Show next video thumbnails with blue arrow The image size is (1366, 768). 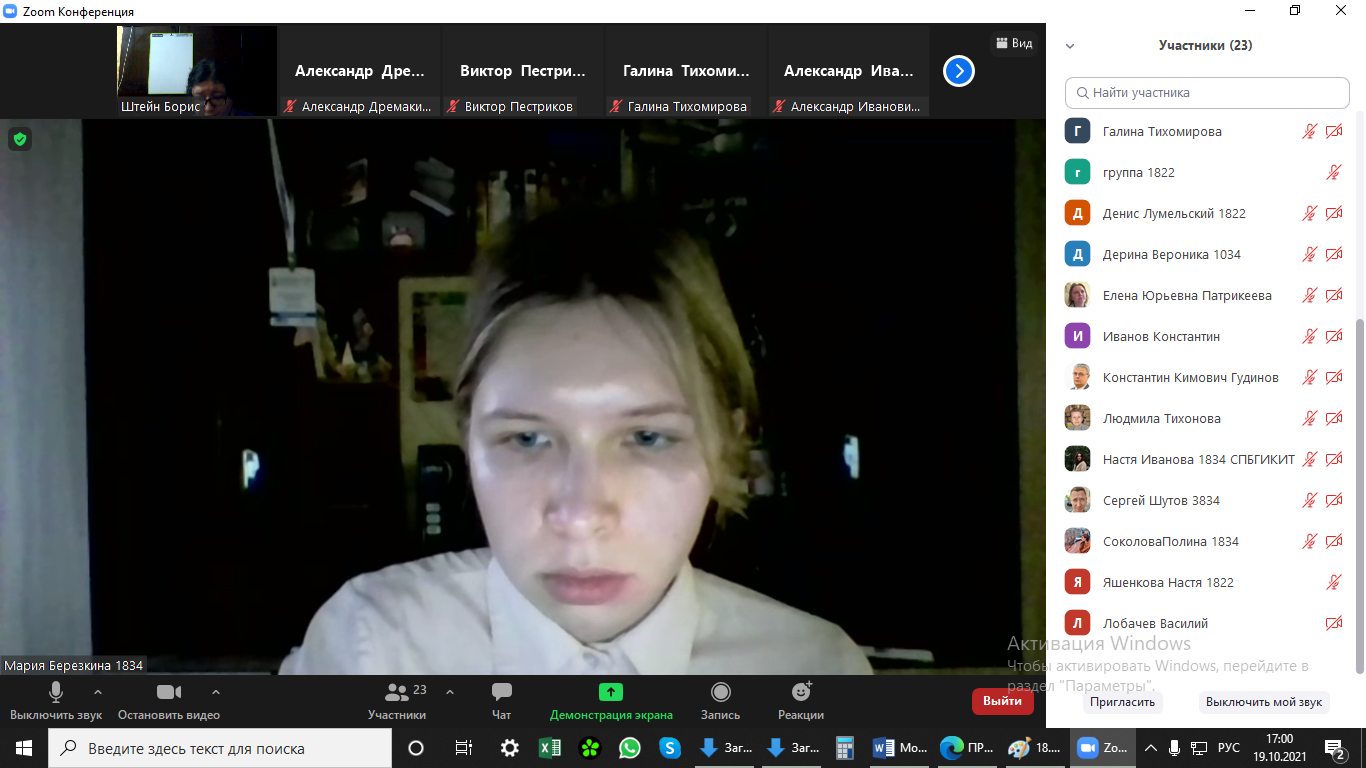pos(958,71)
